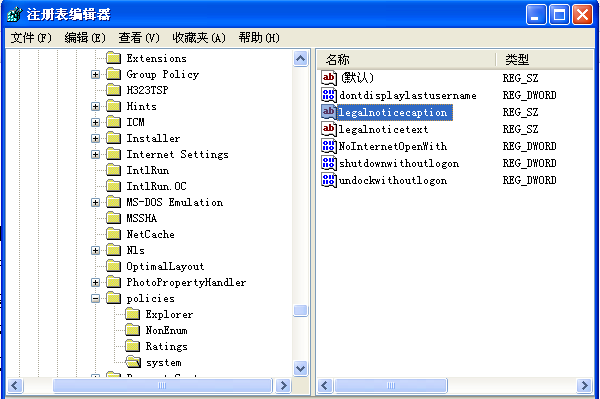Open the 帮助(H) menu

[259, 37]
